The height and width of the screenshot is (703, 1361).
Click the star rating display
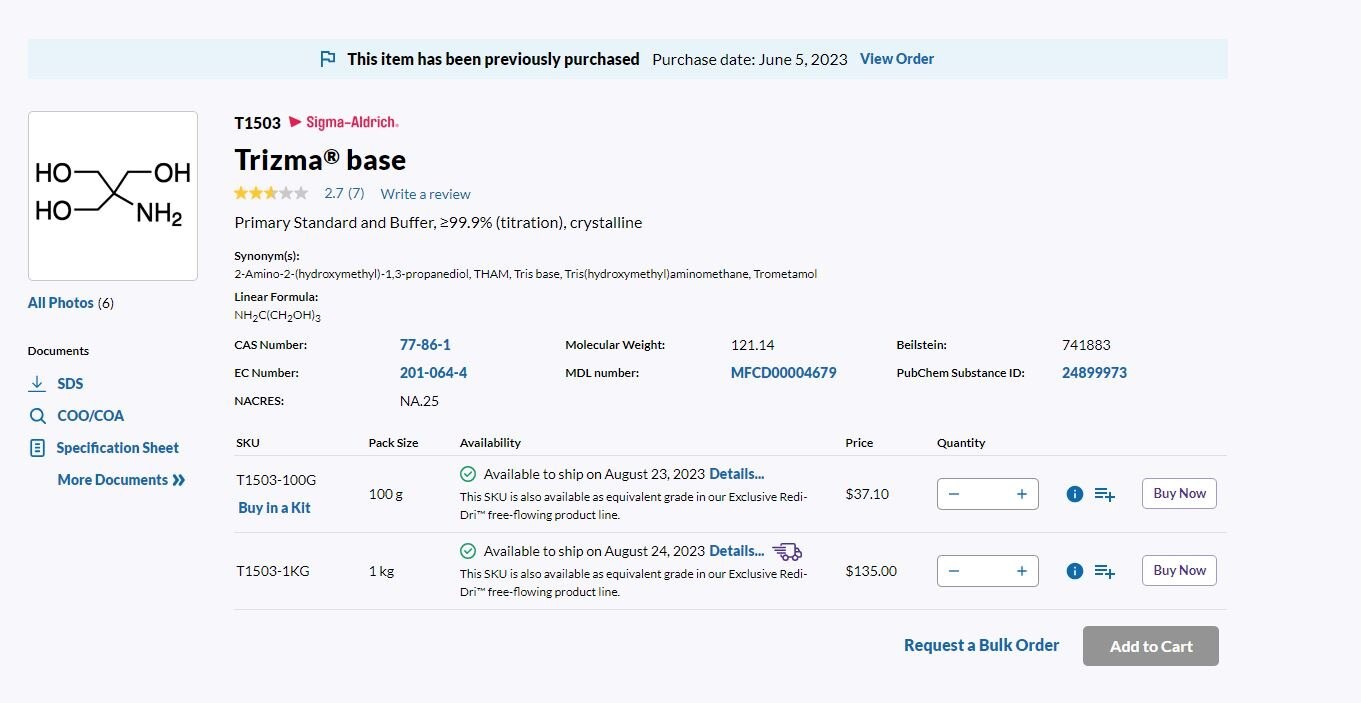pos(271,193)
